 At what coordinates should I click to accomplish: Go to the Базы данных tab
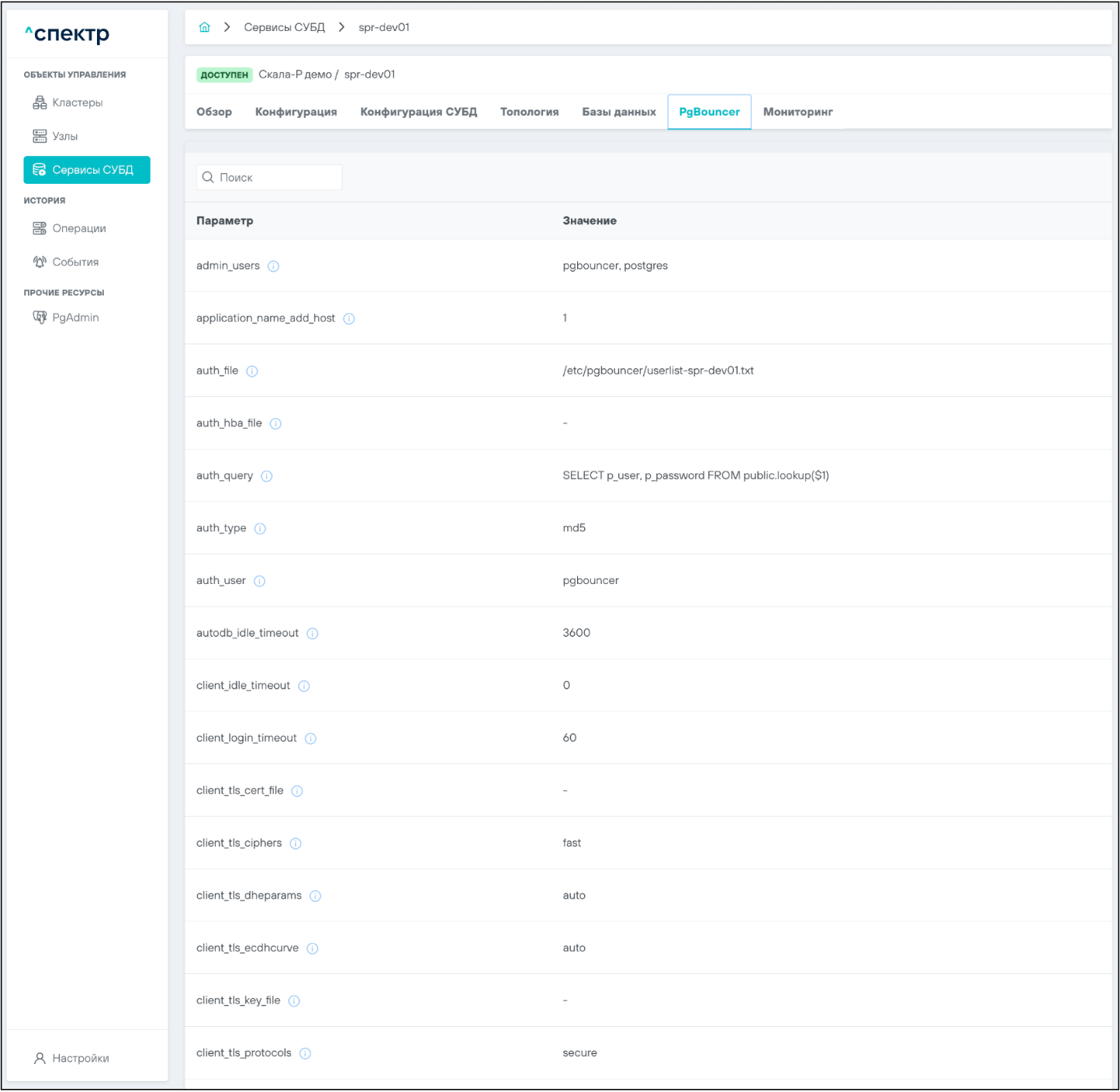618,112
